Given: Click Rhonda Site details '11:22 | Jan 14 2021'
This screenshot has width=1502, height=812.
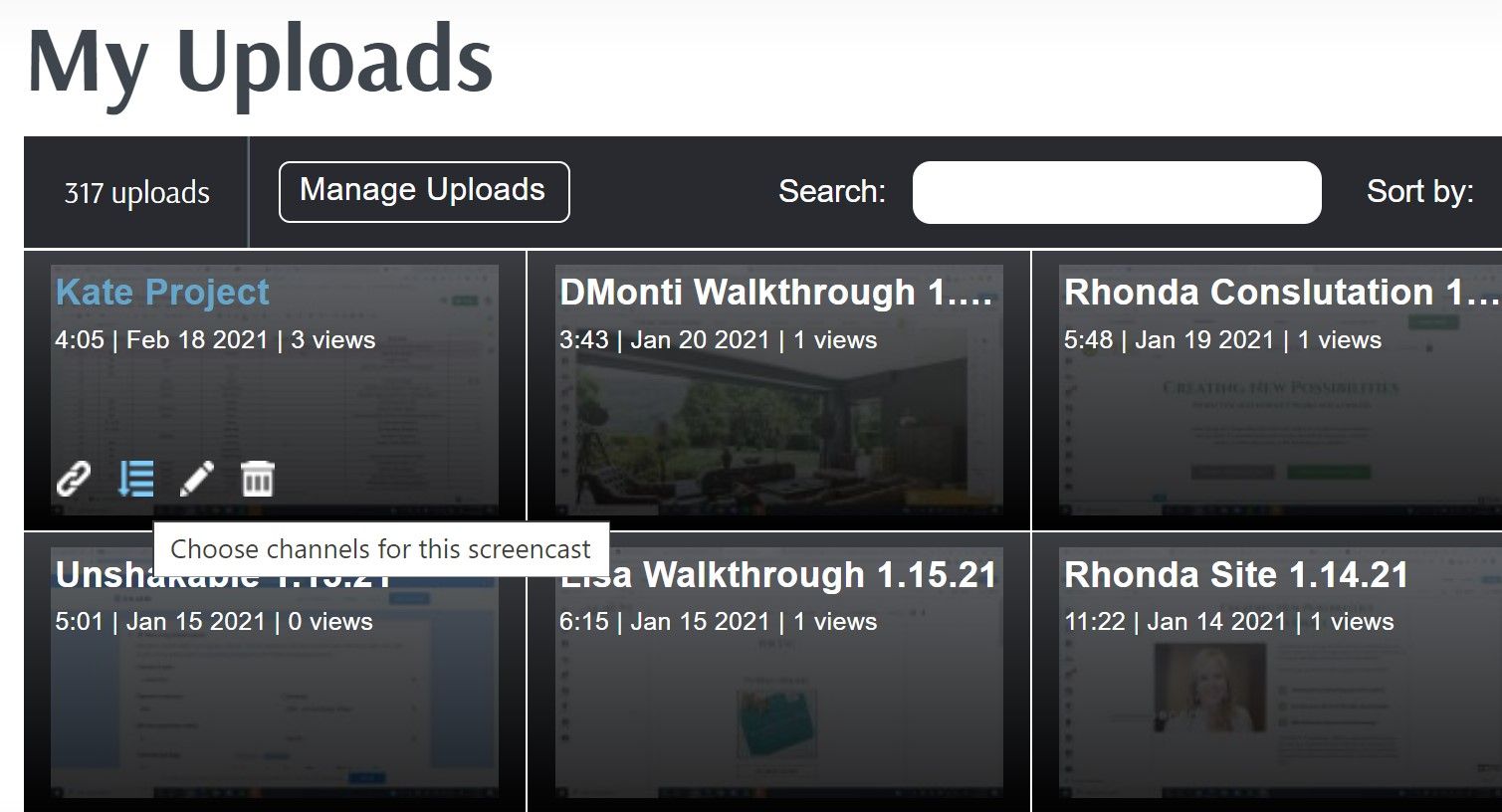Looking at the screenshot, I should [1176, 622].
